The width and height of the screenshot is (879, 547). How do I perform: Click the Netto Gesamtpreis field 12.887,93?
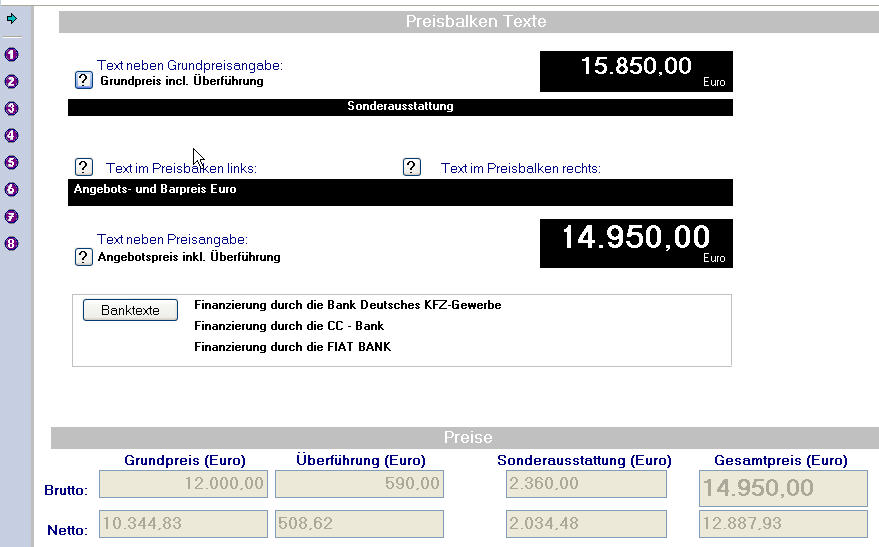coord(783,523)
